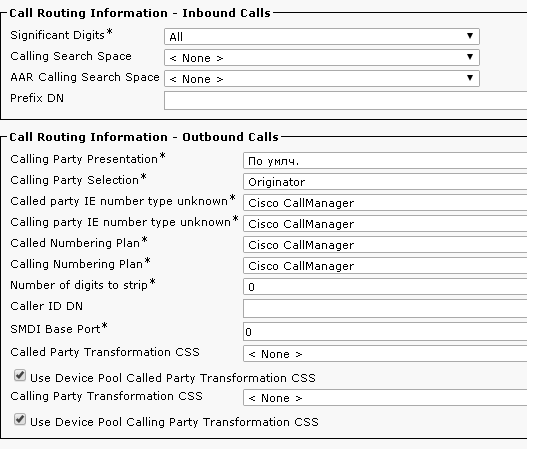The image size is (559, 460).
Task: Open the Significant Digits dropdown
Action: 322,36
